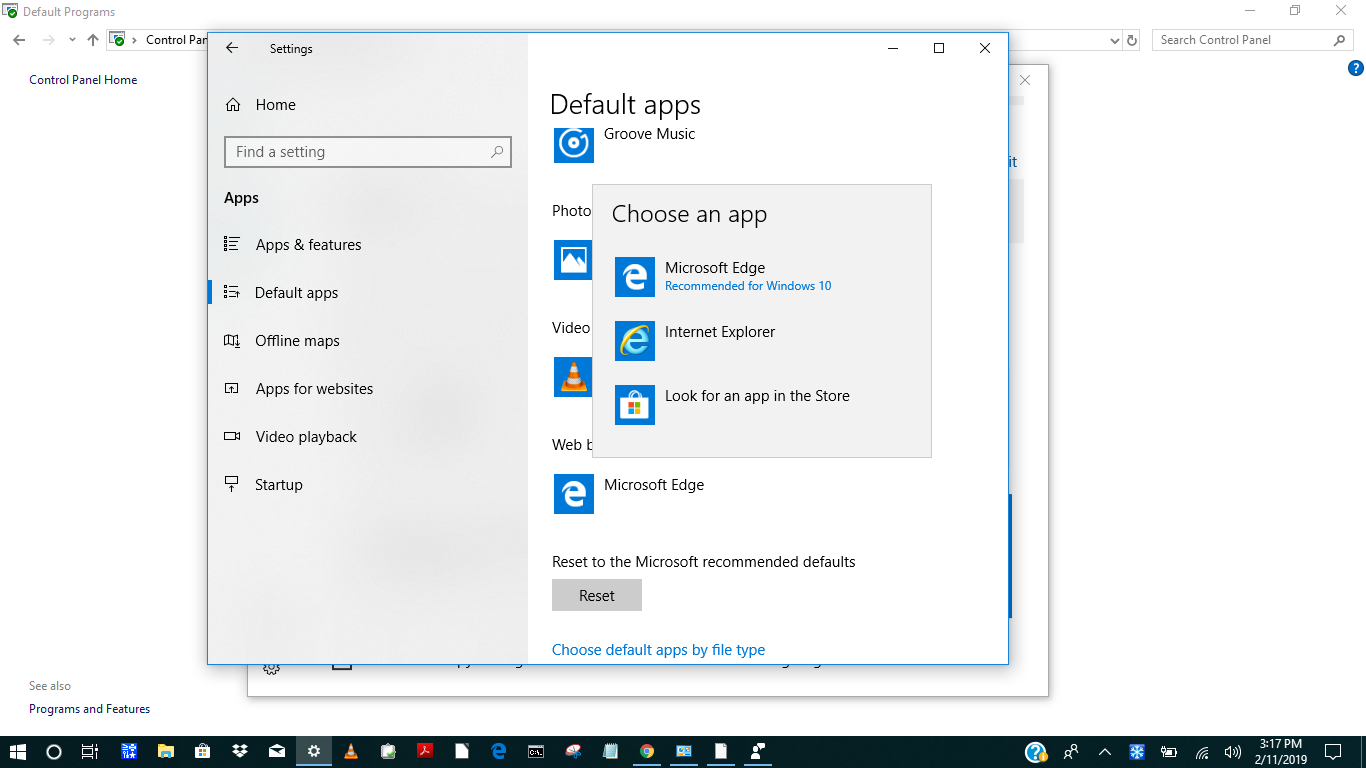Open Microsoft Store from the taskbar

pyautogui.click(x=203, y=751)
